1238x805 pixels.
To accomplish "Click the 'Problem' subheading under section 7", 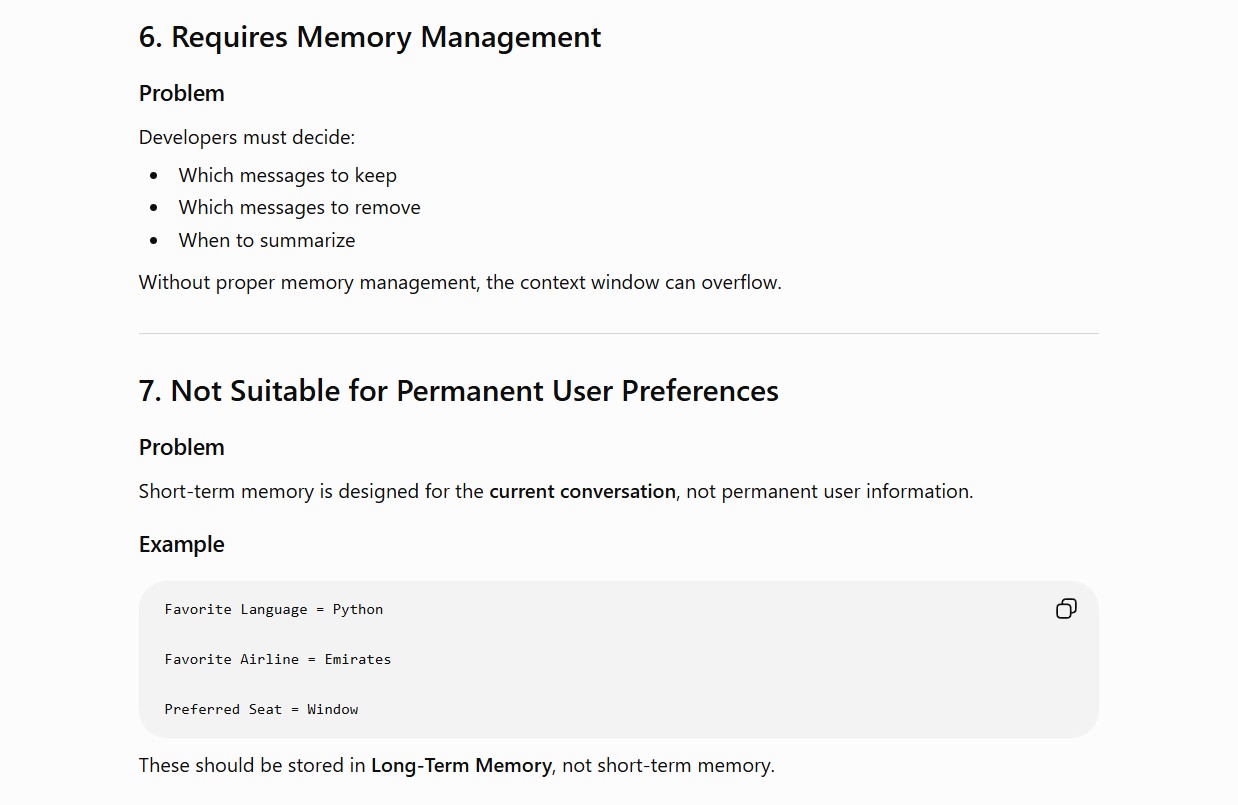I will click(182, 447).
